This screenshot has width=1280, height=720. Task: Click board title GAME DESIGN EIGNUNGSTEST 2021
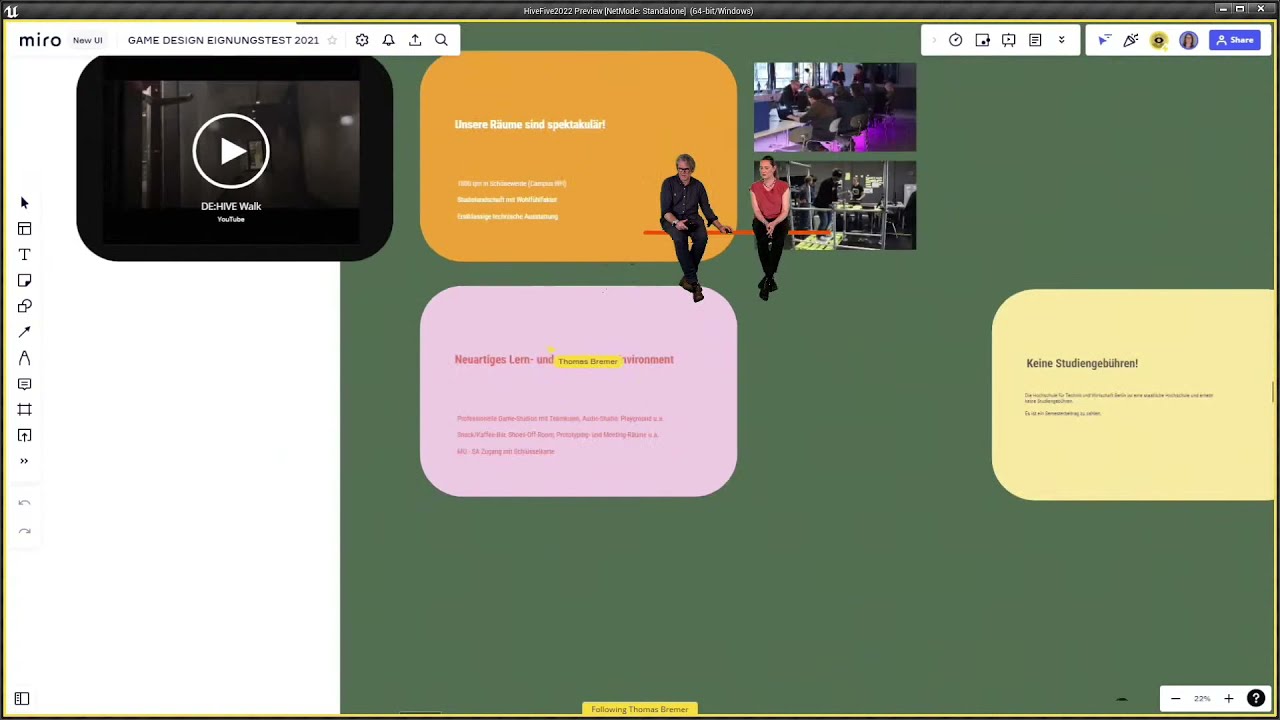pyautogui.click(x=223, y=40)
